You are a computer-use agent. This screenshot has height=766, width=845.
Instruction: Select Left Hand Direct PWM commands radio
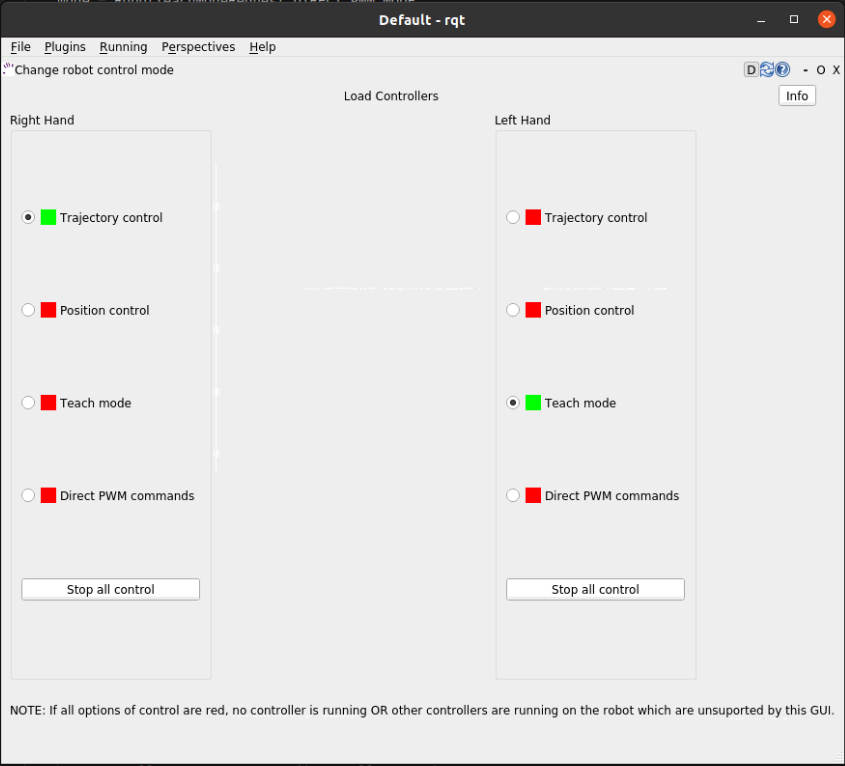(513, 495)
